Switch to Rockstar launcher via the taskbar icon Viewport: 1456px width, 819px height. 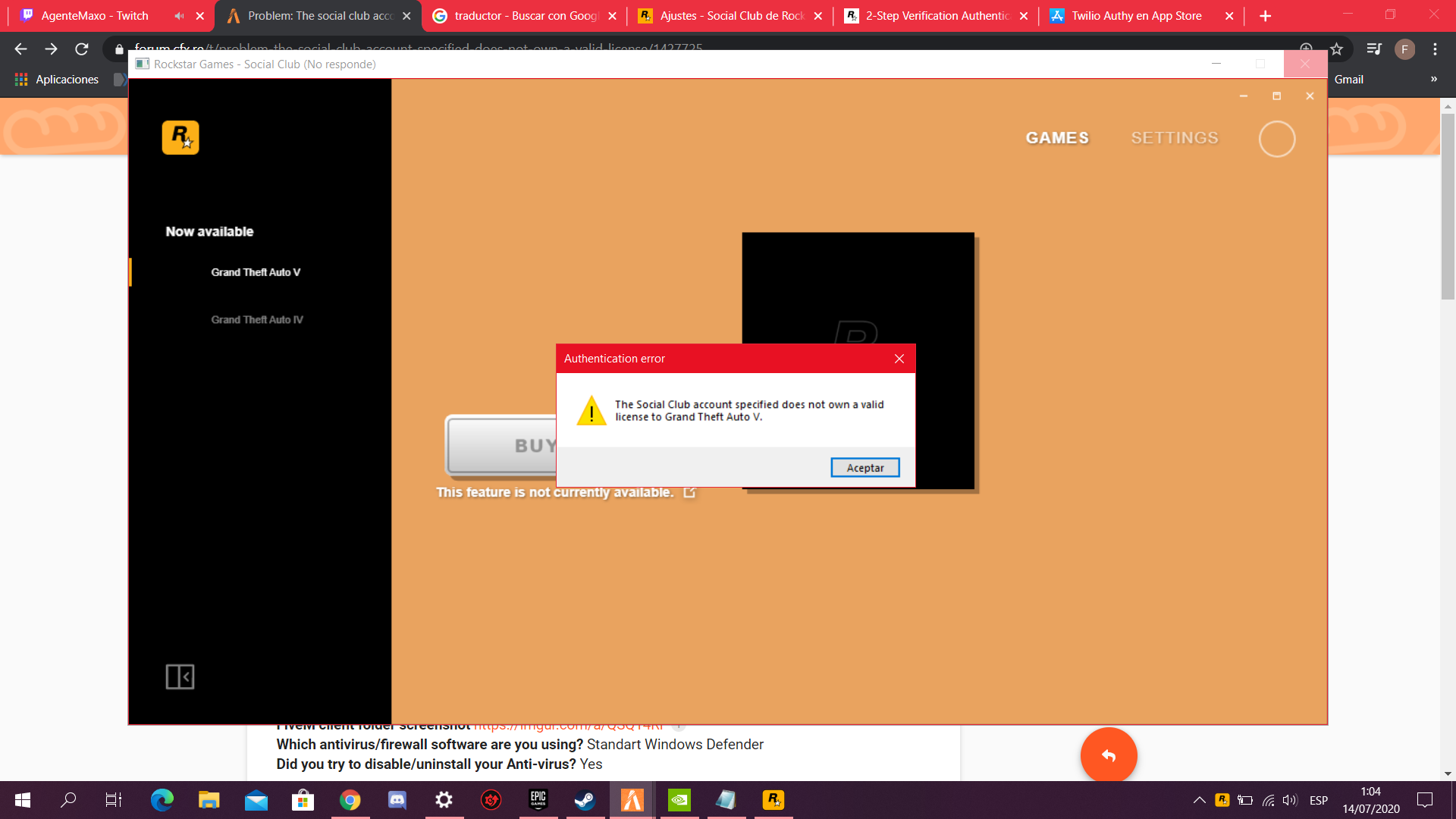773,800
